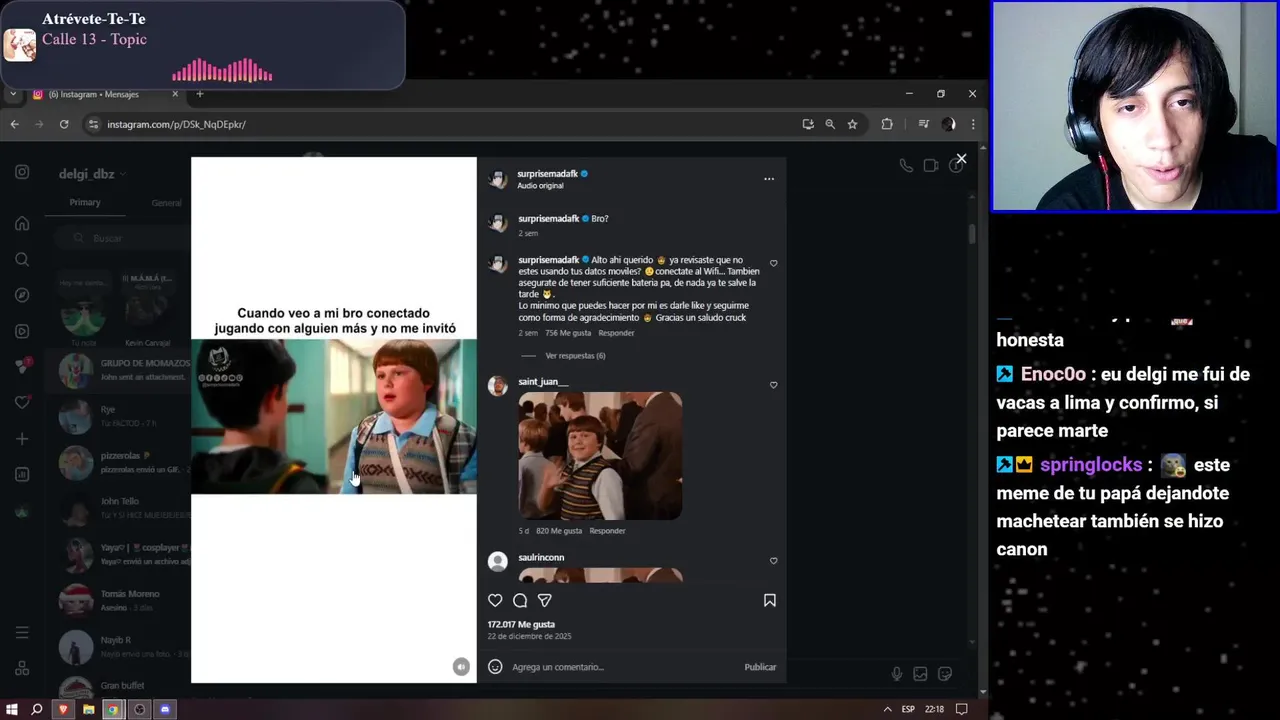Attach image icon in message bar

(x=920, y=674)
